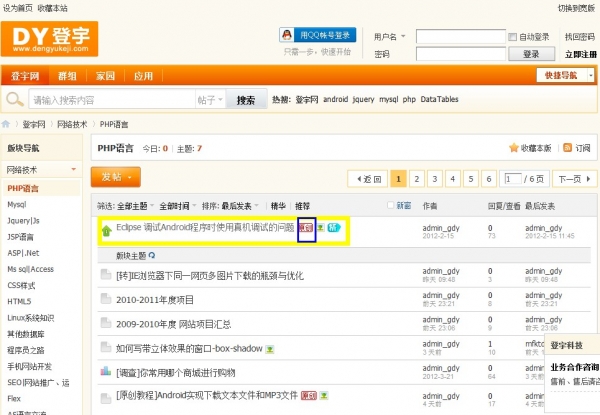Image resolution: width=600 pixels, height=415 pixels.
Task: Click the 推荐 filter link
Action: (302, 206)
